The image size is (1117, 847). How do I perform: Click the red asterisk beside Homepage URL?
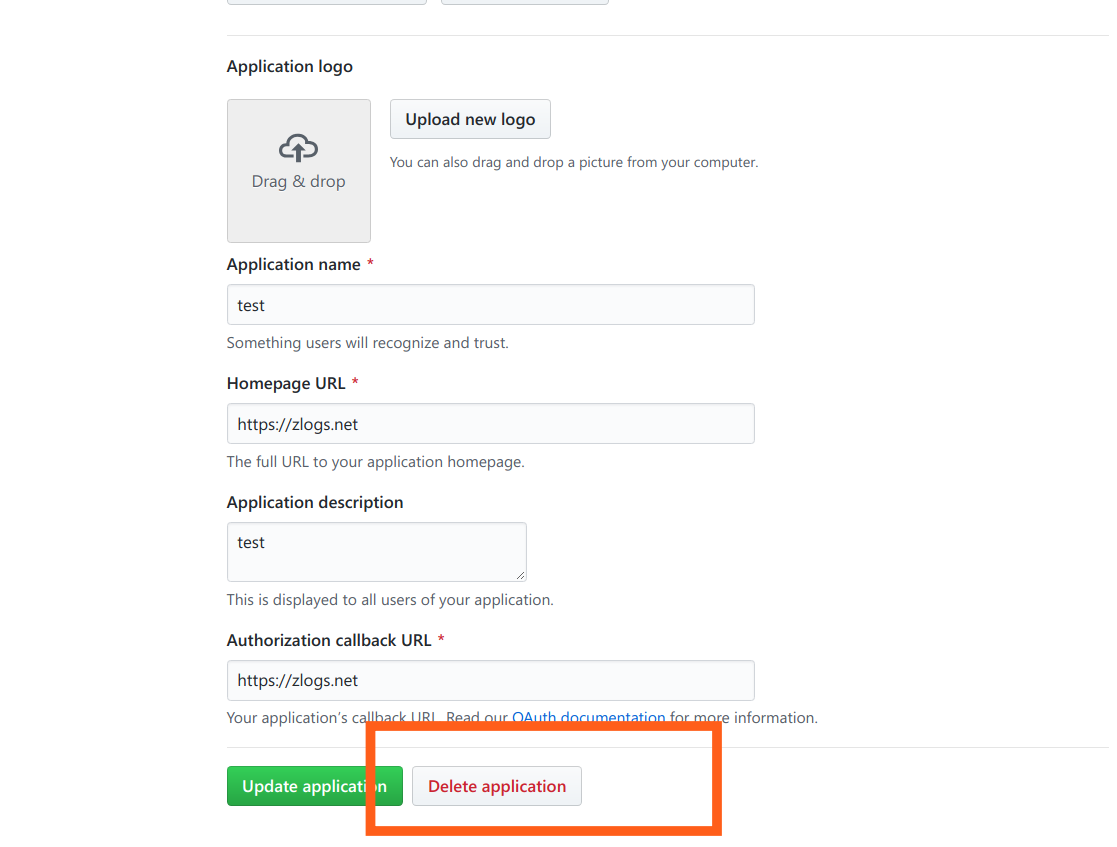355,382
